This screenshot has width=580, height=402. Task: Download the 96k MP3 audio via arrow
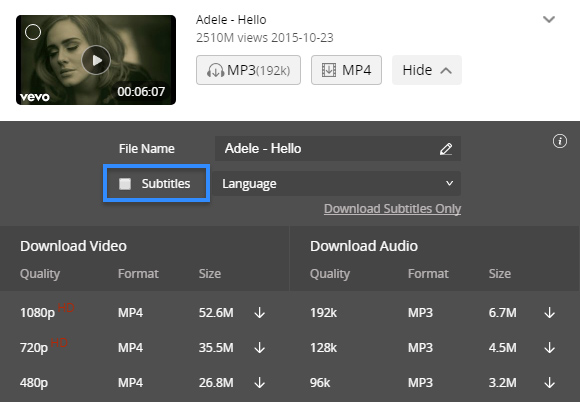550,383
